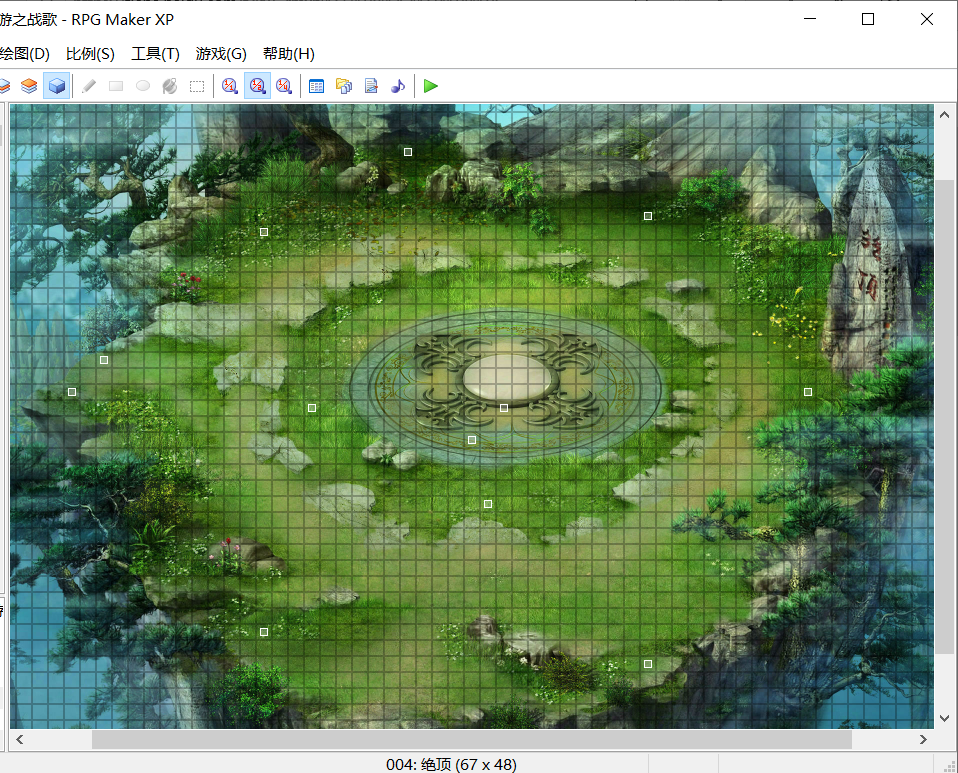Choose the Ellipse drawing tool

(143, 86)
